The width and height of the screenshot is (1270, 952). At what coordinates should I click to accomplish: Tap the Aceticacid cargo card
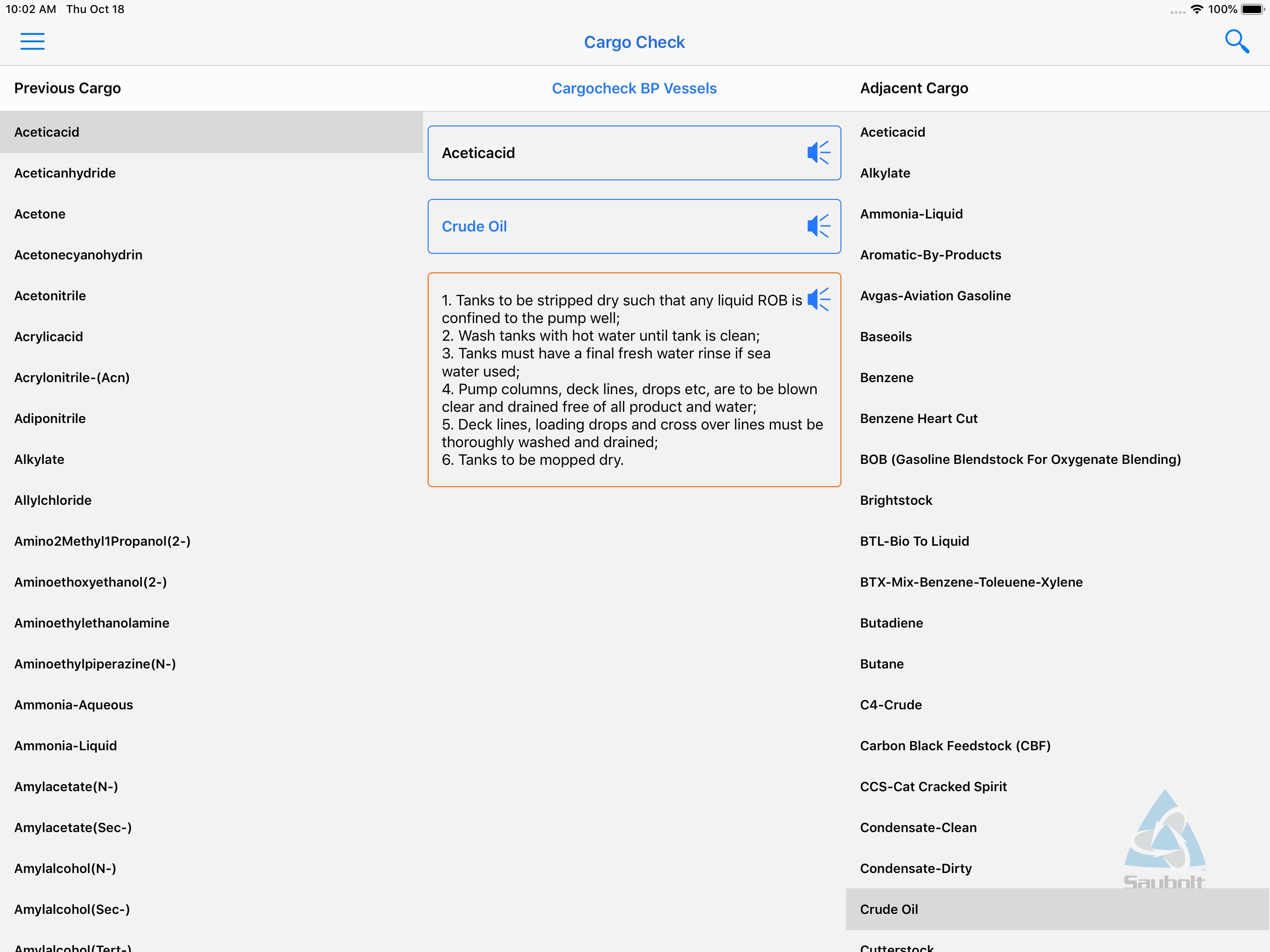point(635,153)
